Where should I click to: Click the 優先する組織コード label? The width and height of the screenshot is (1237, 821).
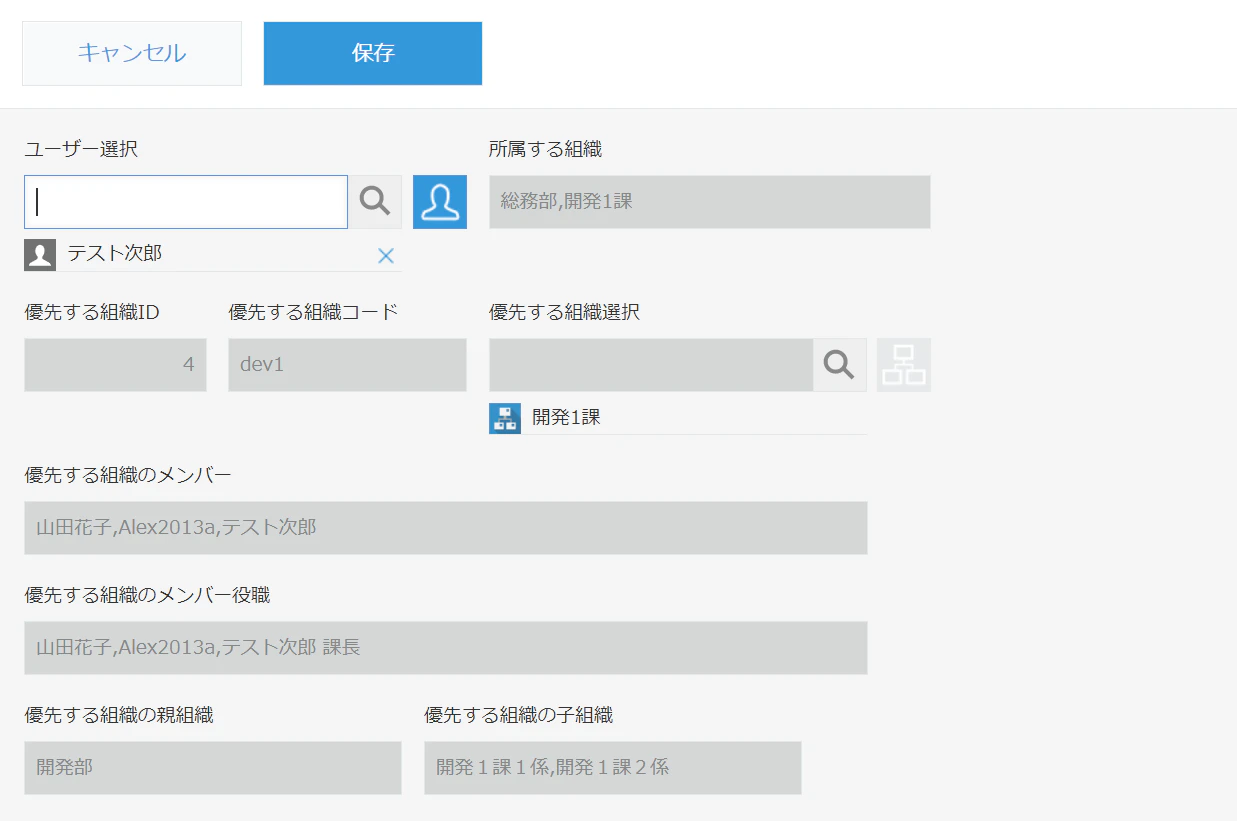coord(314,312)
